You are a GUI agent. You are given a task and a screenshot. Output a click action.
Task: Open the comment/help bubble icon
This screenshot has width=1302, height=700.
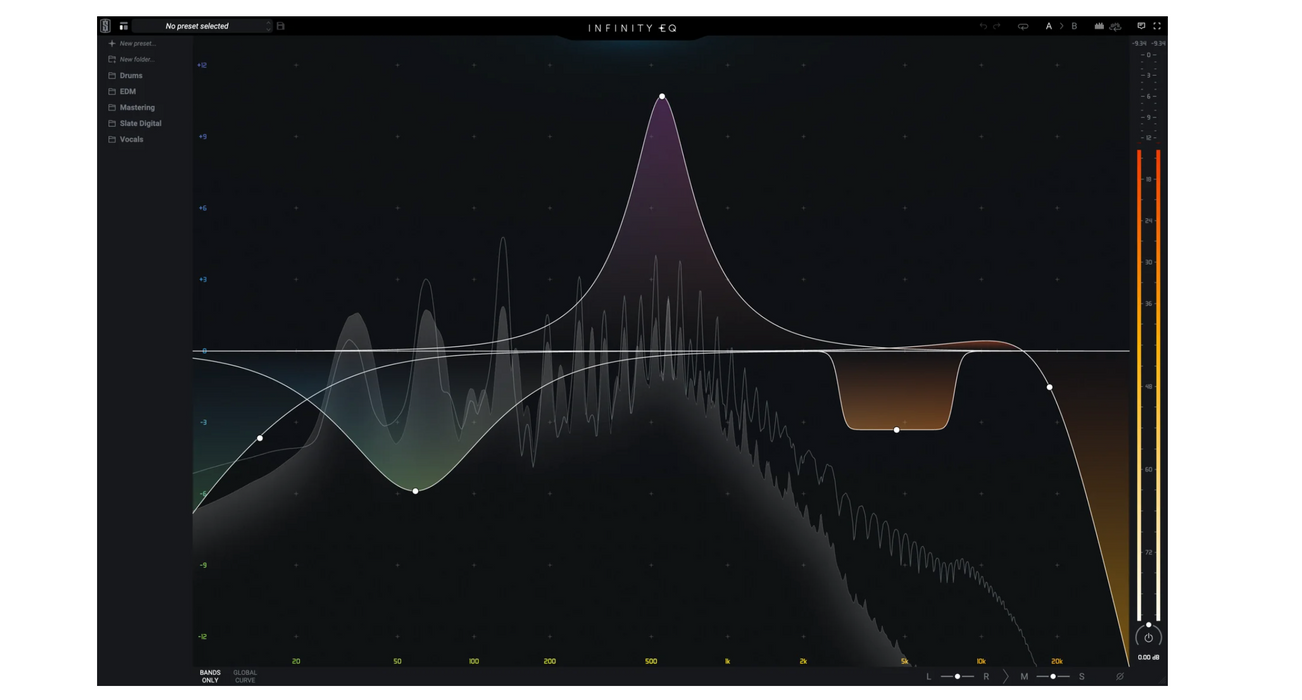(x=1141, y=26)
